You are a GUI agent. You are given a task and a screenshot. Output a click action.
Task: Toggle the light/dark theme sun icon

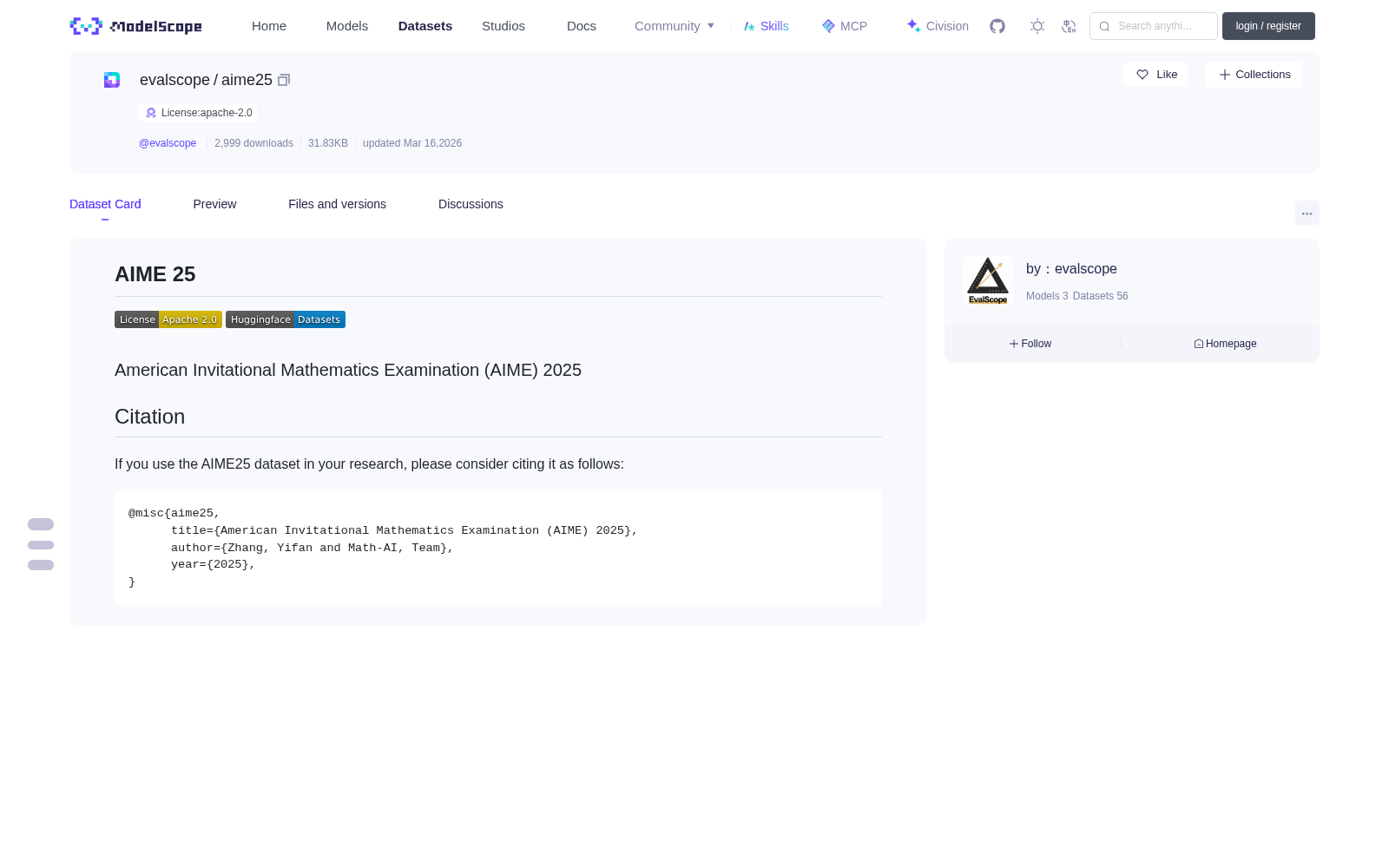1037,26
